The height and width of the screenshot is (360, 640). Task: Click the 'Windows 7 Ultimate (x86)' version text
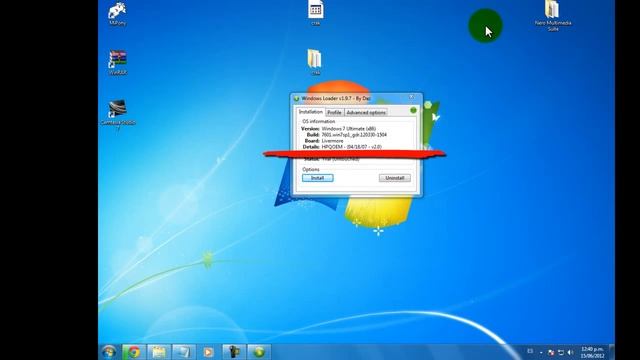(x=349, y=129)
